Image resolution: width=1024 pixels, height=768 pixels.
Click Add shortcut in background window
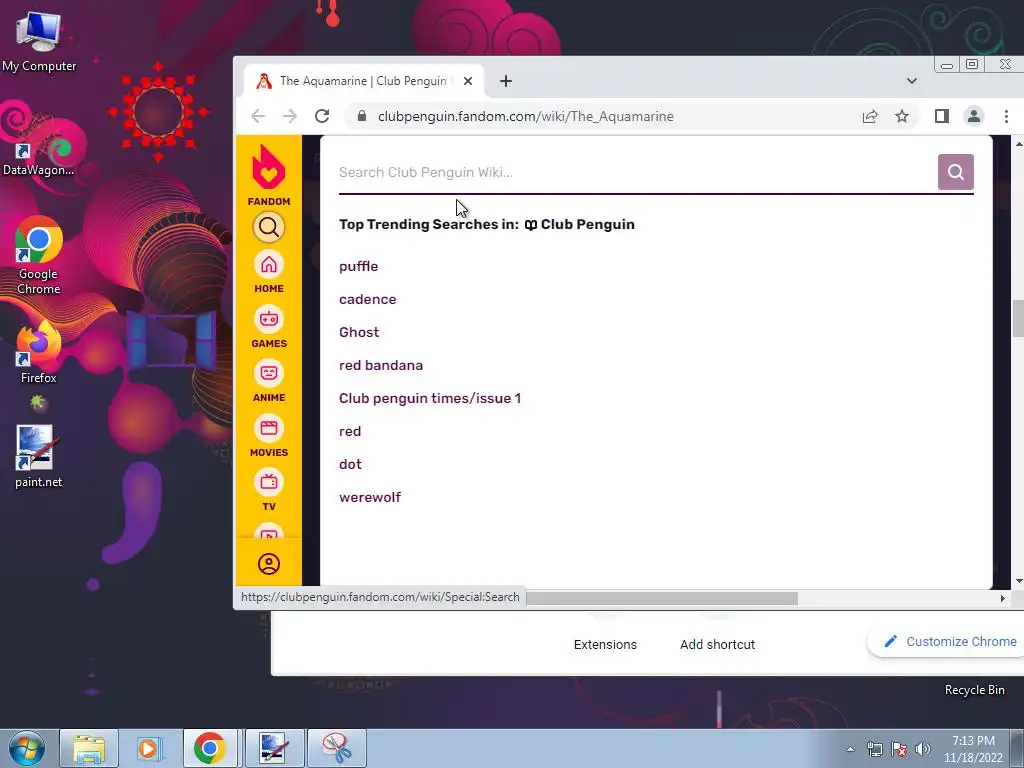(x=717, y=645)
